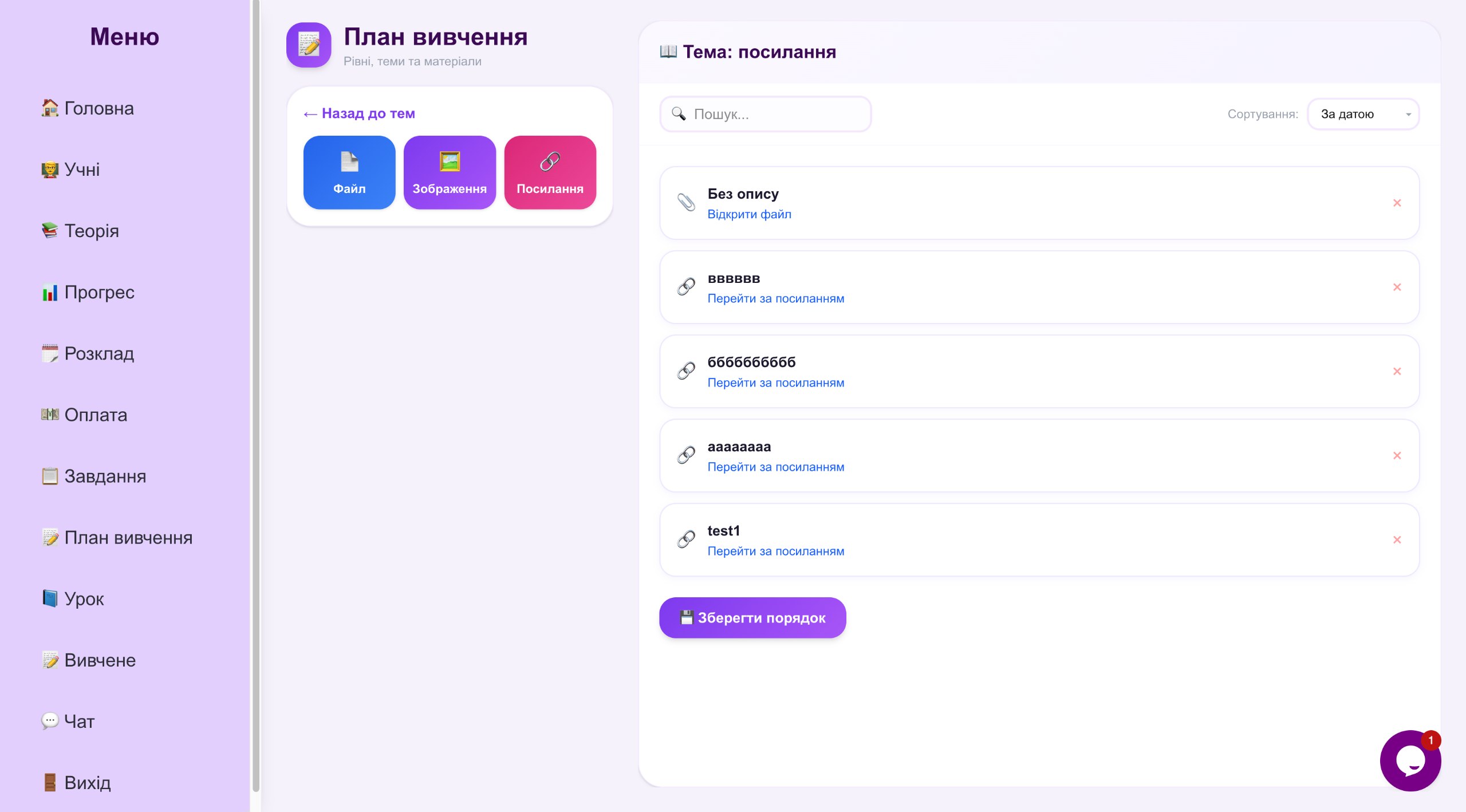Delete the бббббббббб link item

pyautogui.click(x=1397, y=371)
